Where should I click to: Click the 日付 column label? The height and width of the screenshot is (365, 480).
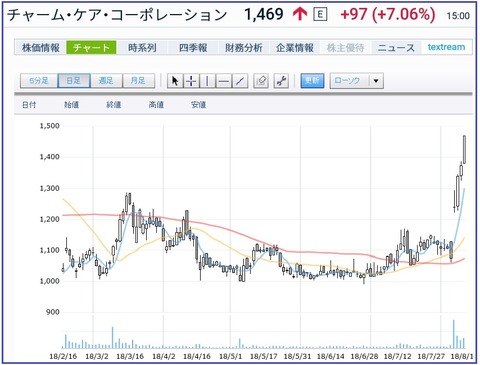pos(29,105)
